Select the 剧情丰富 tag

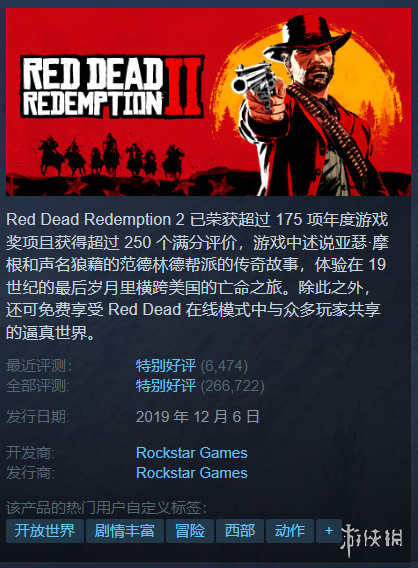125,531
